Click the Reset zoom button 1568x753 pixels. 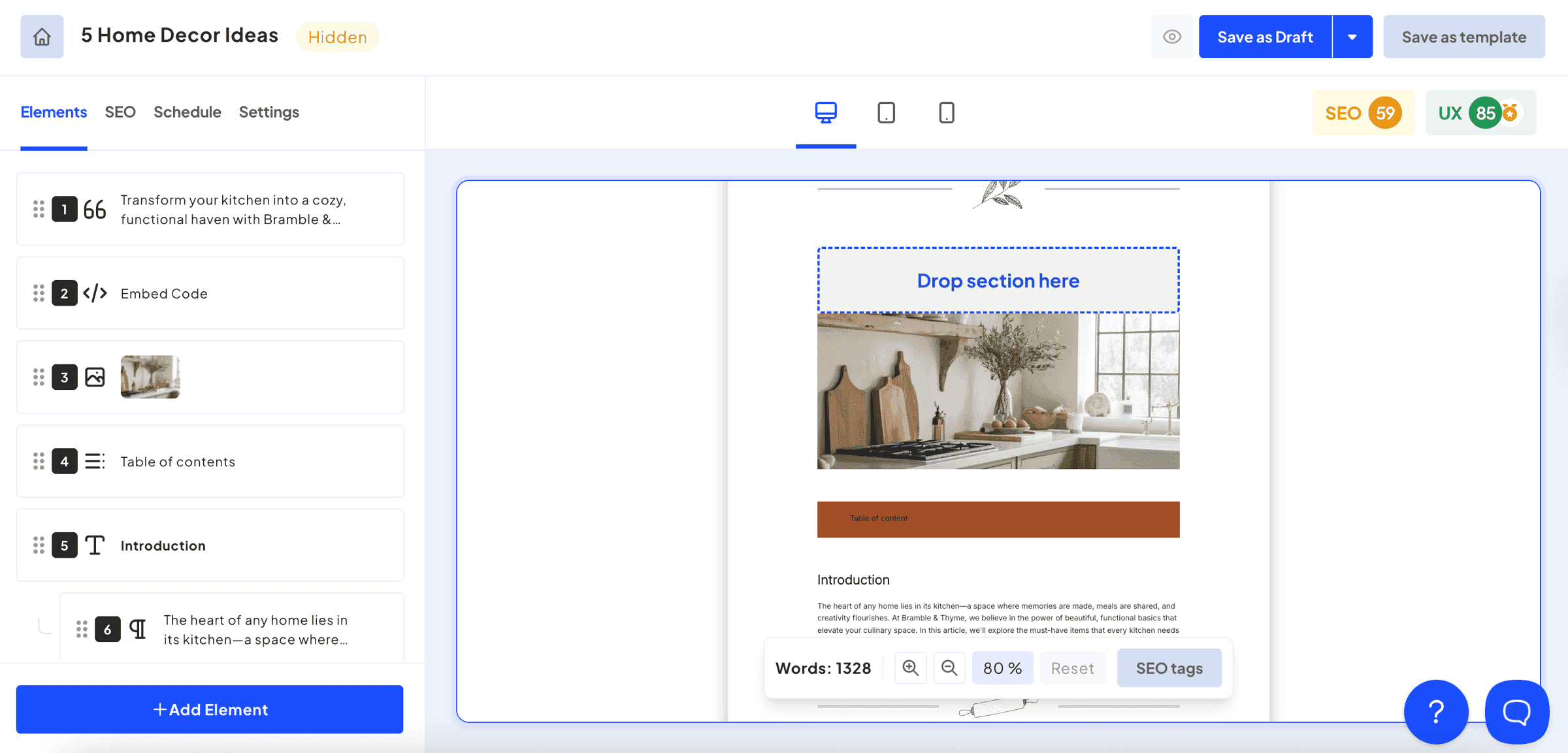(1072, 668)
